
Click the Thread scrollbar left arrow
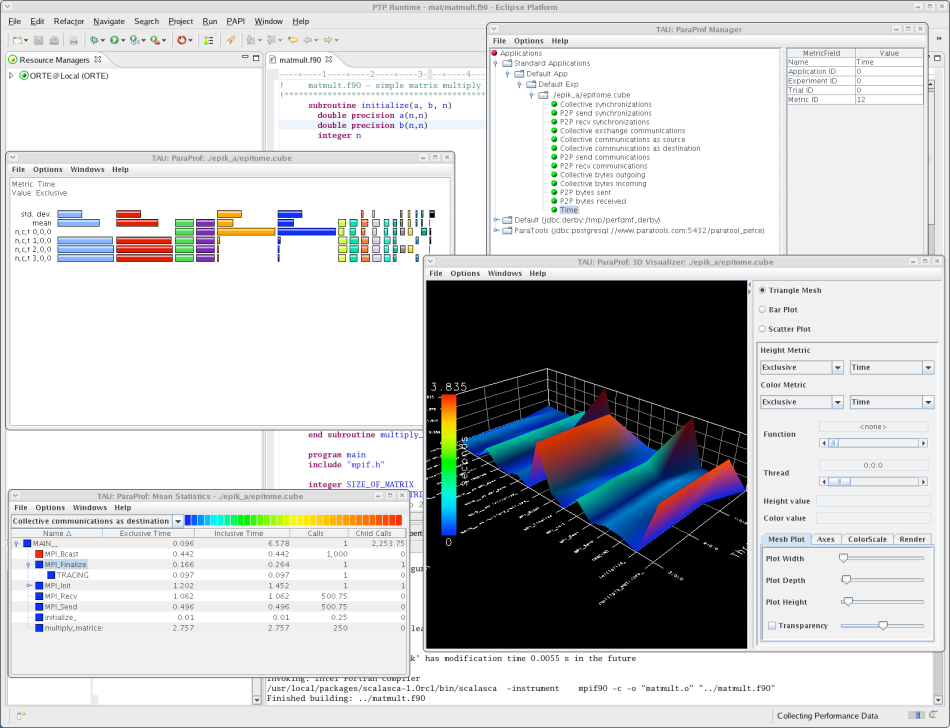coord(823,482)
